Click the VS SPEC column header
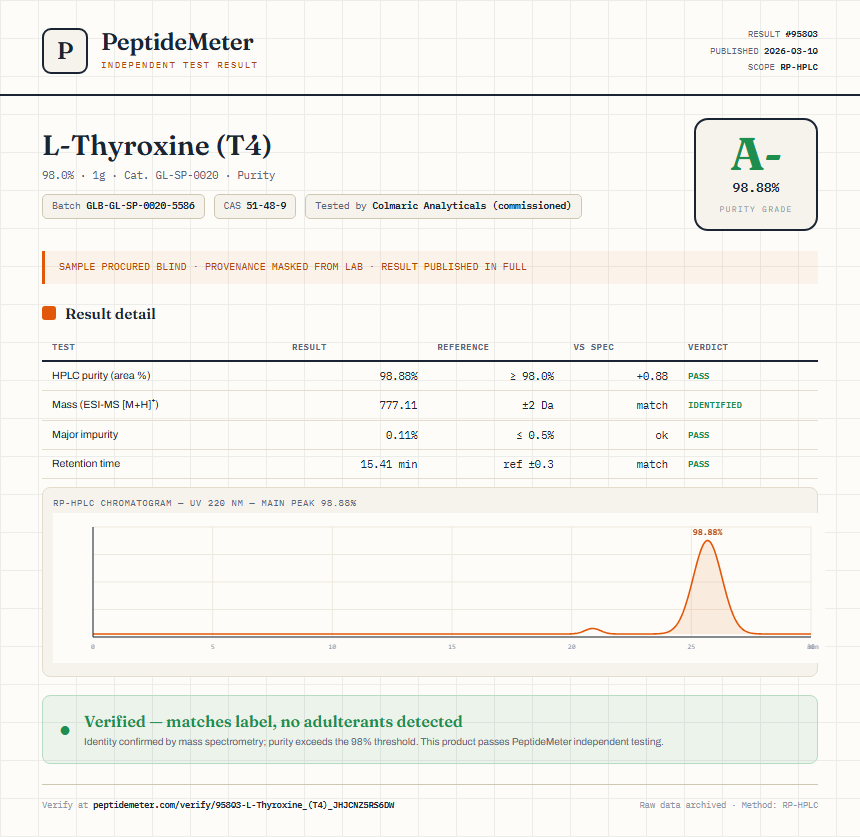 point(593,347)
